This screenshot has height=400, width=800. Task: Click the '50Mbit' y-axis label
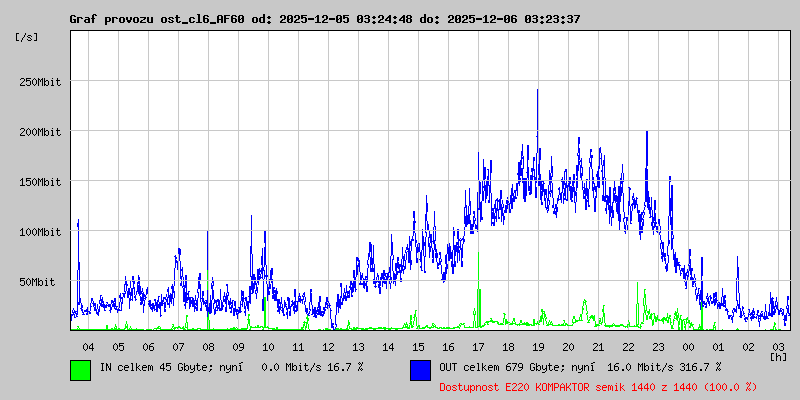pos(41,282)
